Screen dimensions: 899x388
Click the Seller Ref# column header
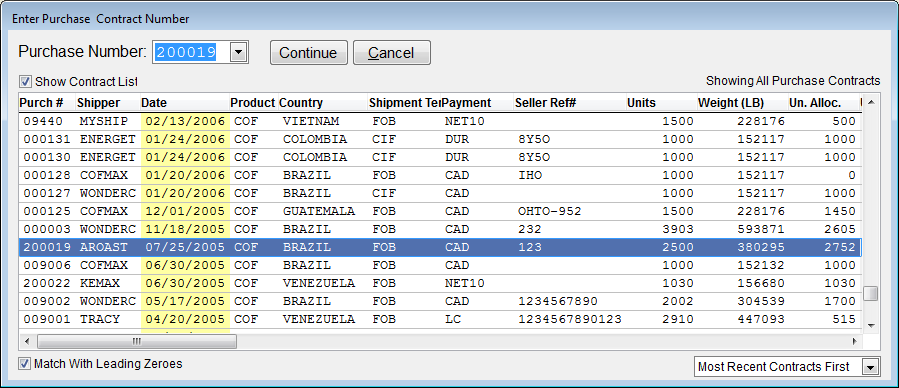pos(569,103)
